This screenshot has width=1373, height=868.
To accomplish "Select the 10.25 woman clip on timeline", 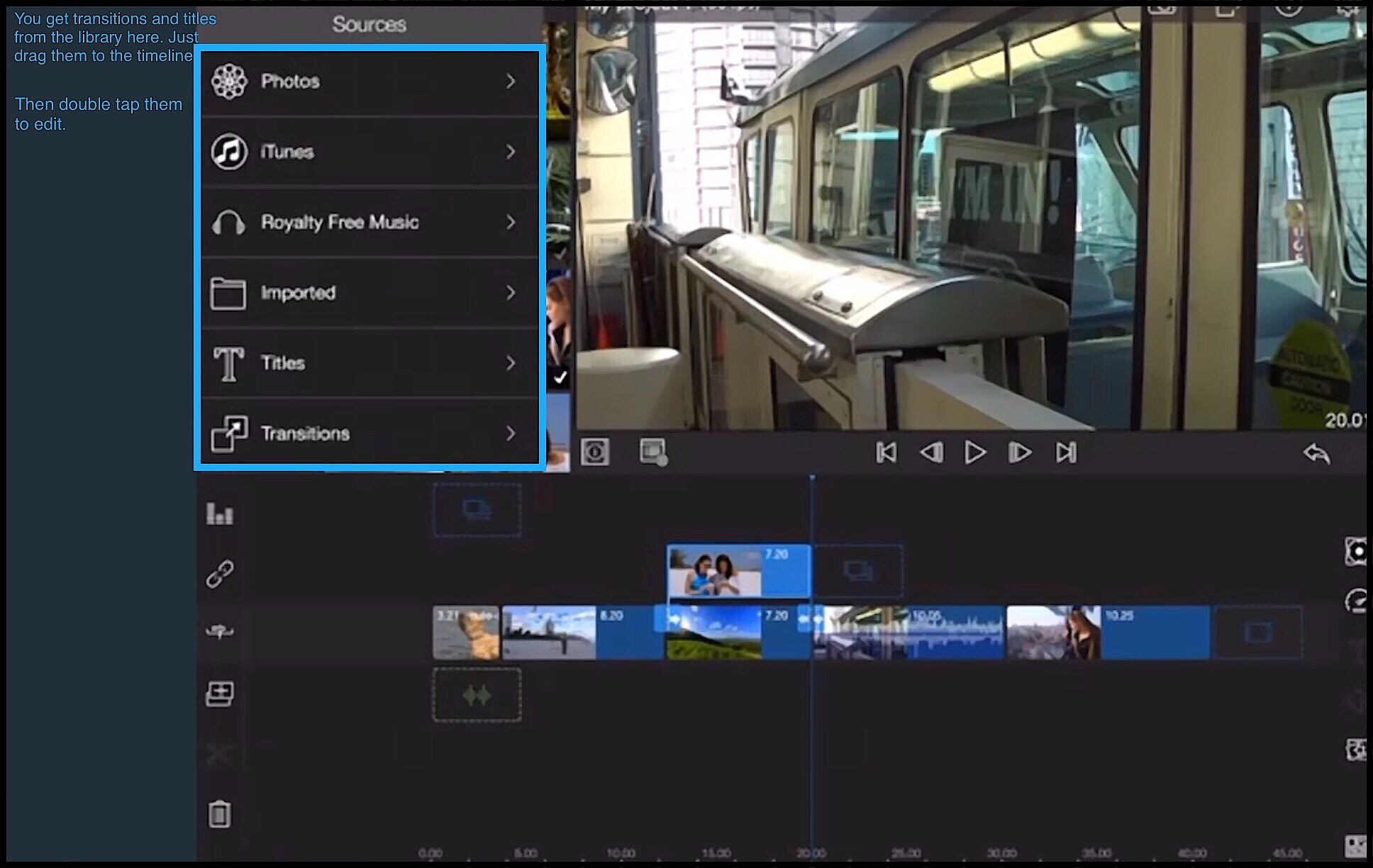I will [x=1106, y=633].
